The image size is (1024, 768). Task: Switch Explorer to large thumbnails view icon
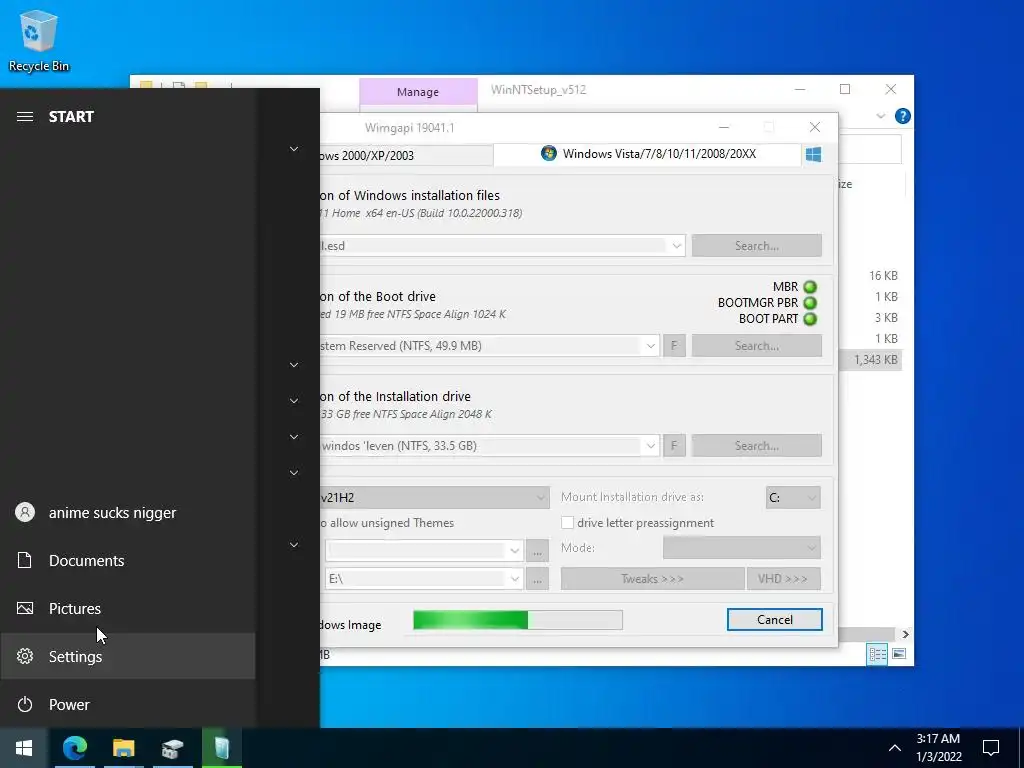(899, 654)
